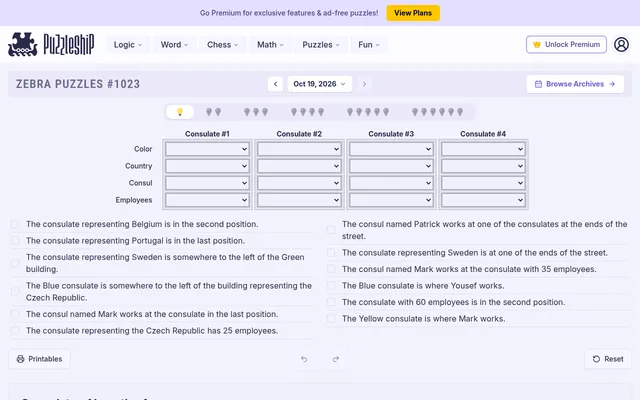The width and height of the screenshot is (640, 400).
Task: Go to next puzzle date arrow
Action: 364,84
